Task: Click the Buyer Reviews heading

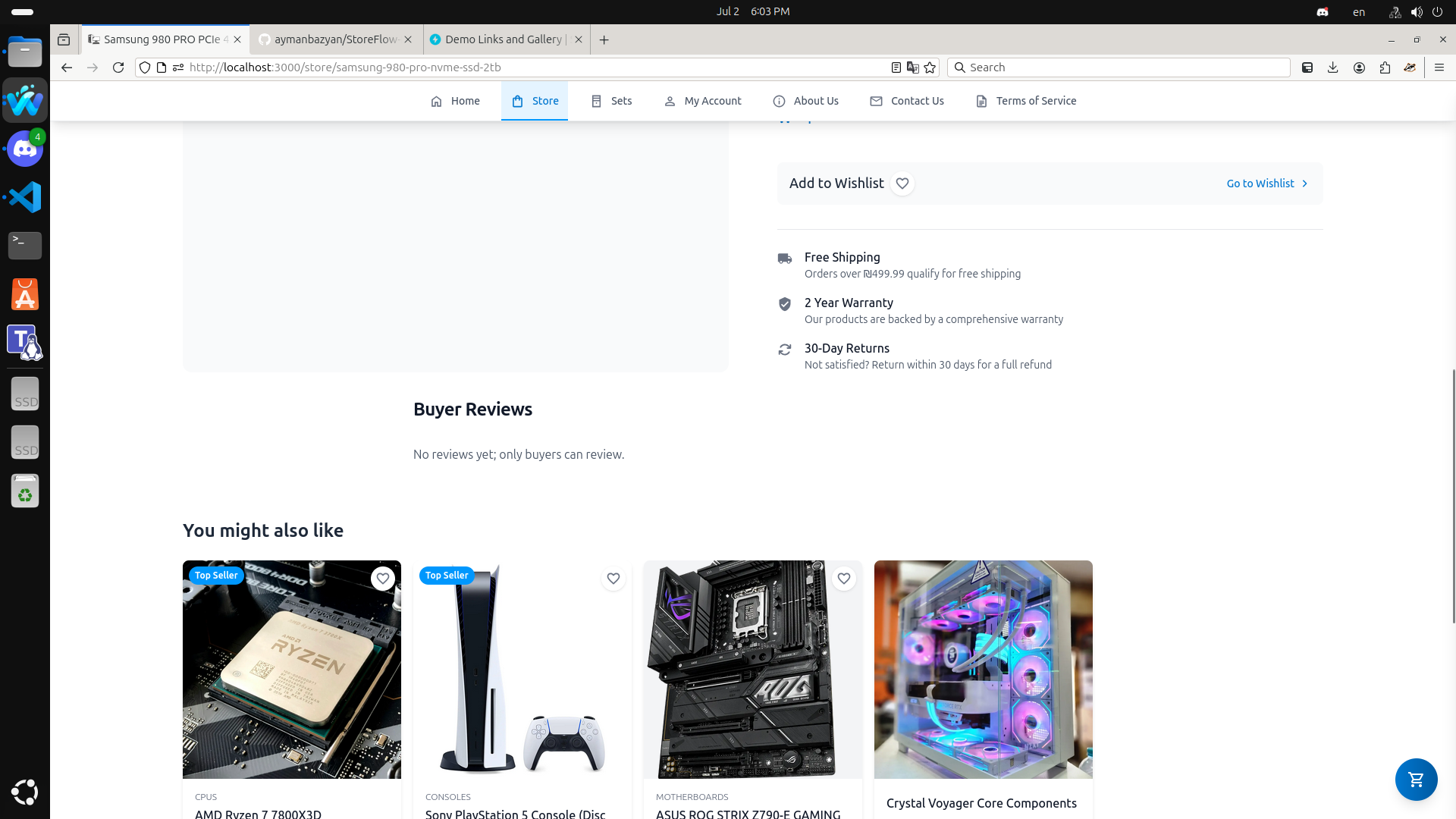Action: 472,409
